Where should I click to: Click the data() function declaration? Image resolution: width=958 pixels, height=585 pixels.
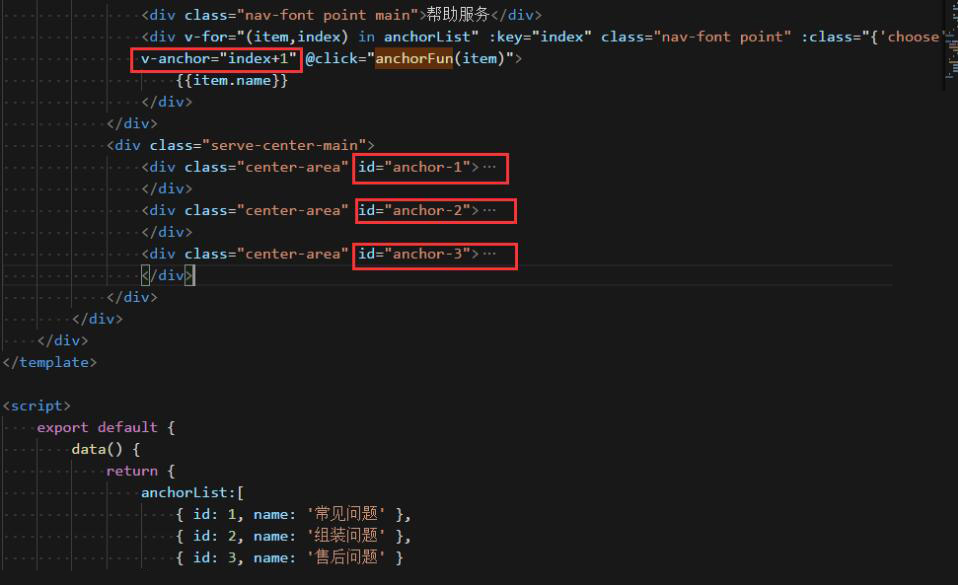coord(106,449)
